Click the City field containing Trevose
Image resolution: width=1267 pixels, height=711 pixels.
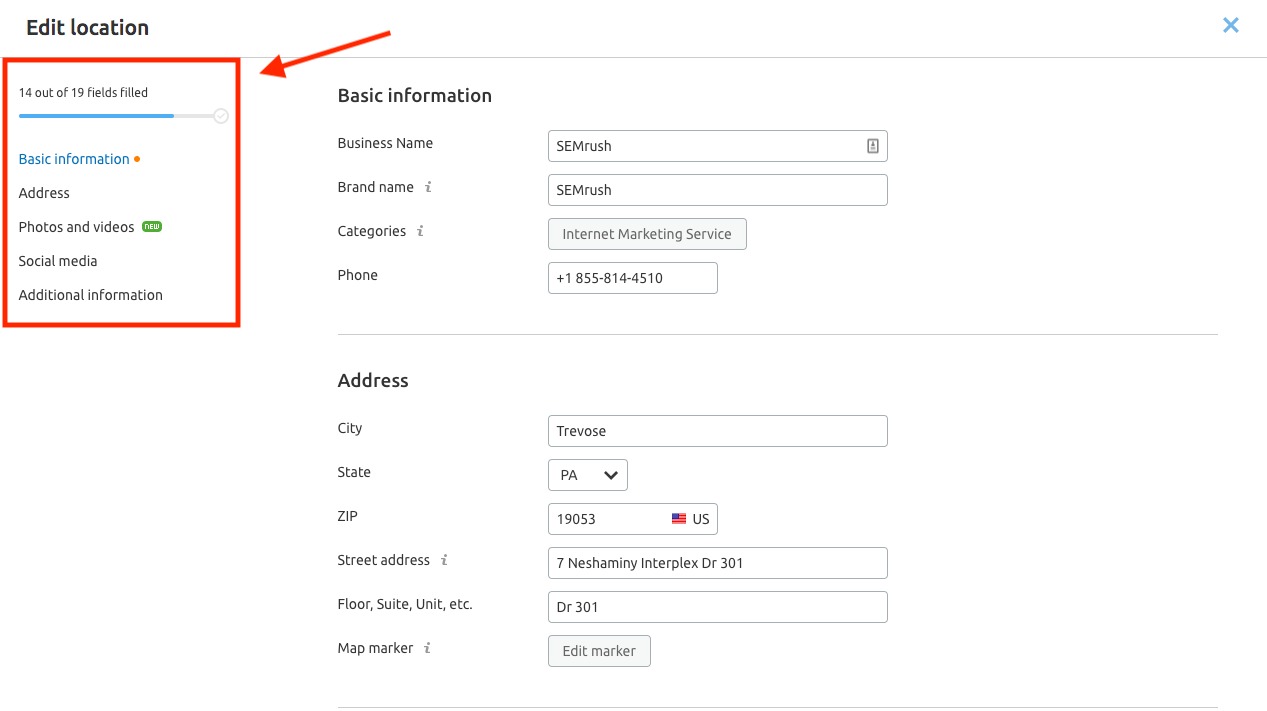pyautogui.click(x=718, y=431)
